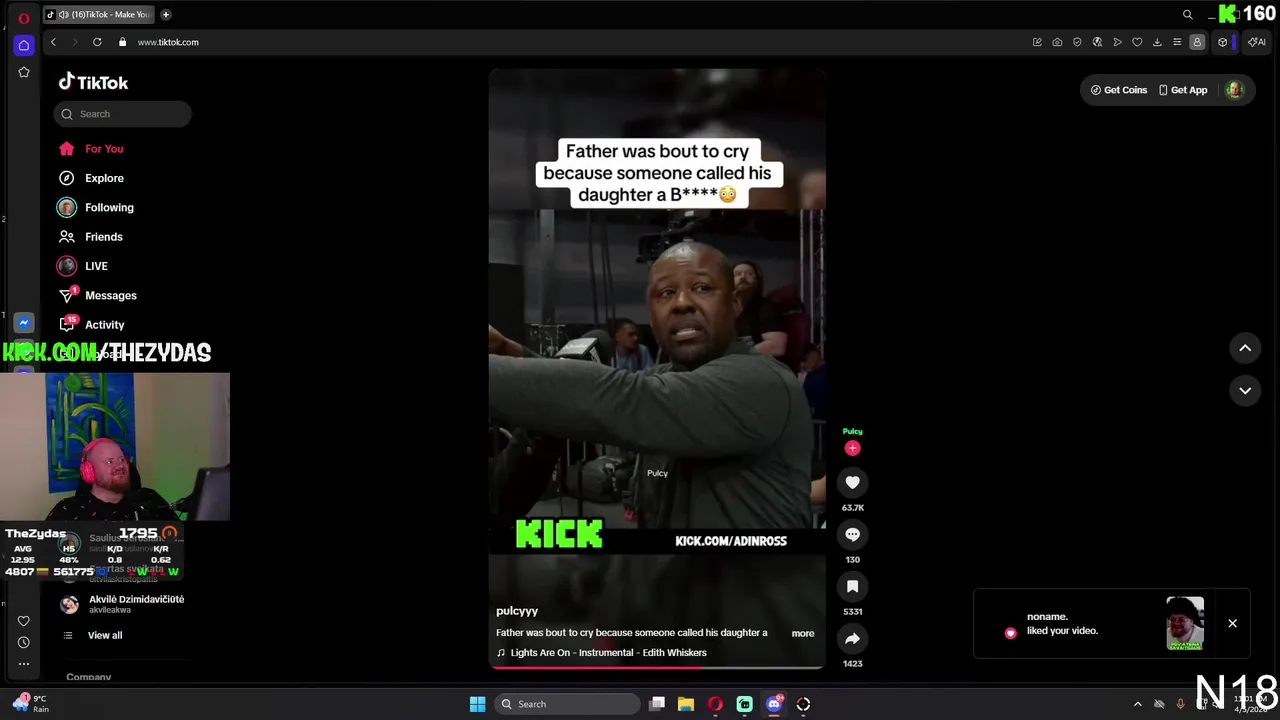Image resolution: width=1280 pixels, height=720 pixels.
Task: Open the extensions cube icon
Action: (1222, 42)
